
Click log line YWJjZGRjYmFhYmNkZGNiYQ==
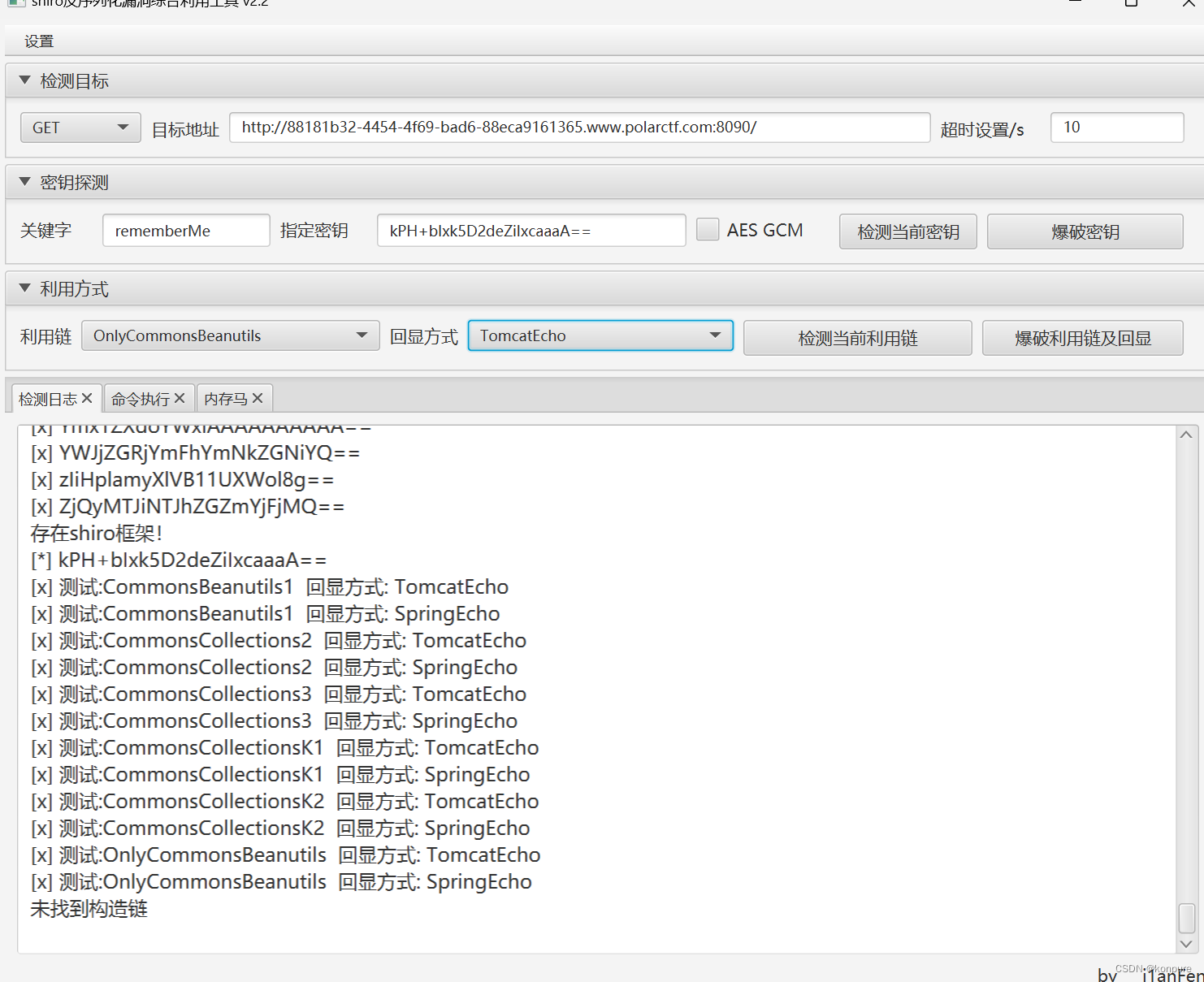(196, 453)
